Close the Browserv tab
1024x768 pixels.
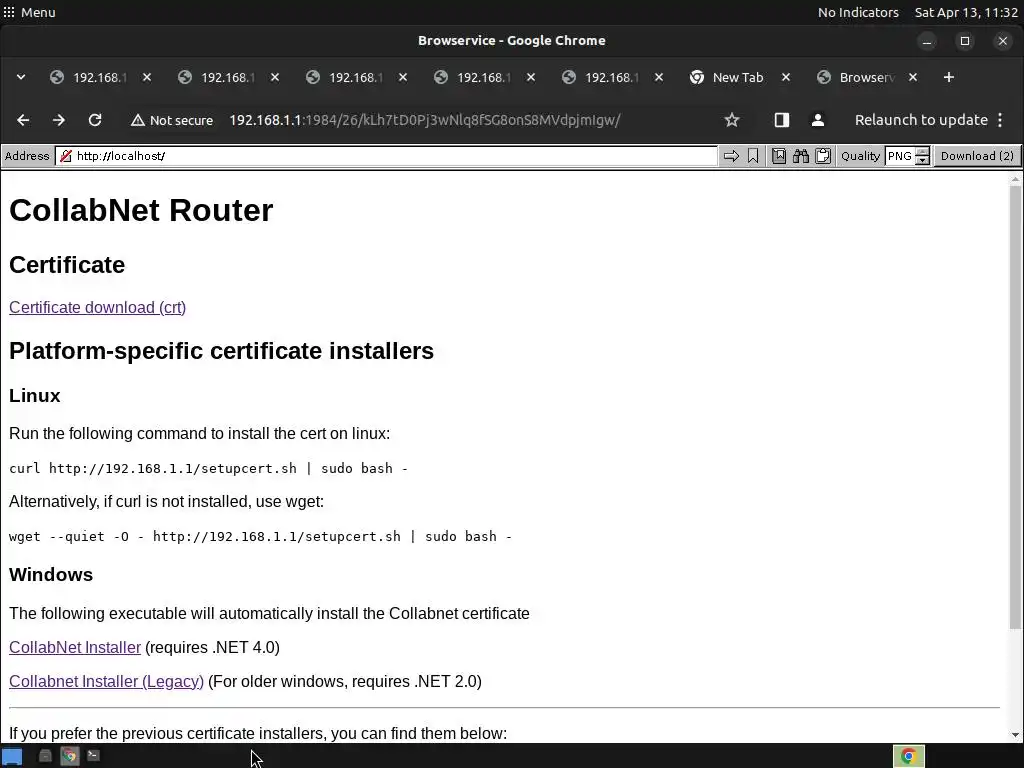point(913,77)
